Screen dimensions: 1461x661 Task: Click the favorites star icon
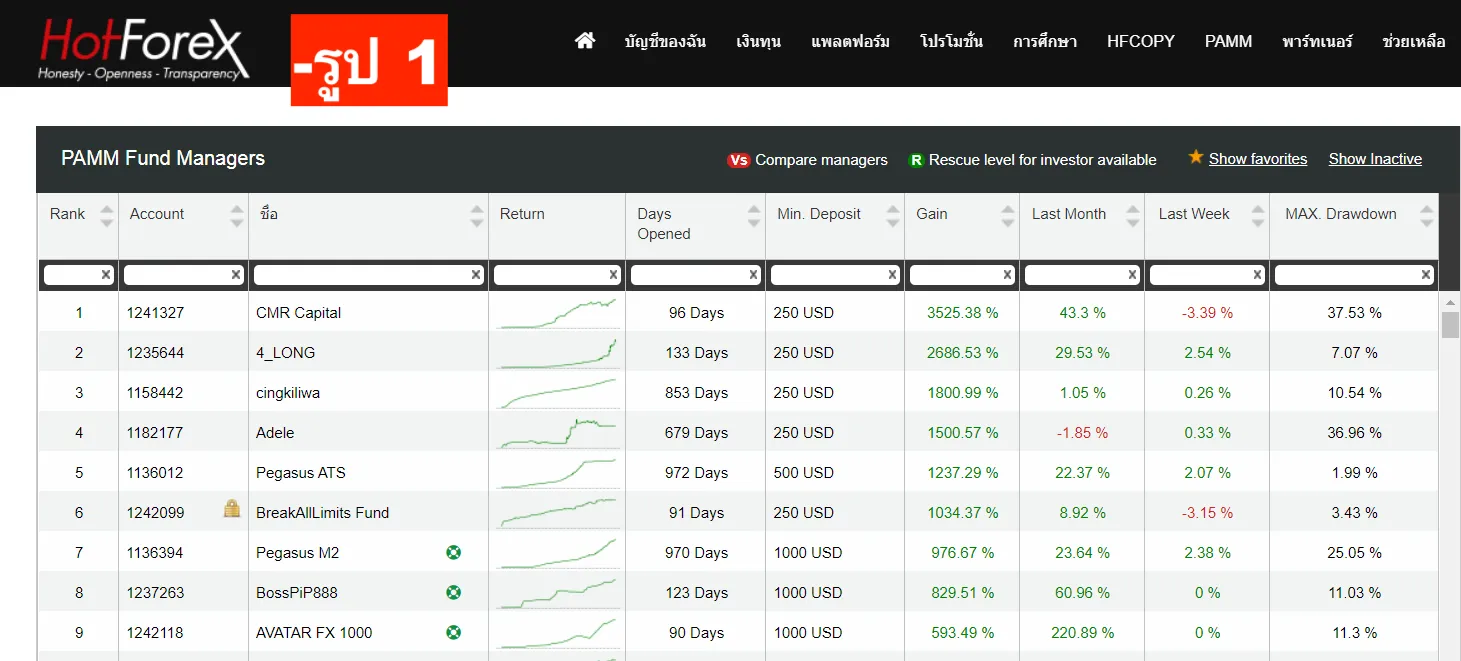[x=1195, y=157]
